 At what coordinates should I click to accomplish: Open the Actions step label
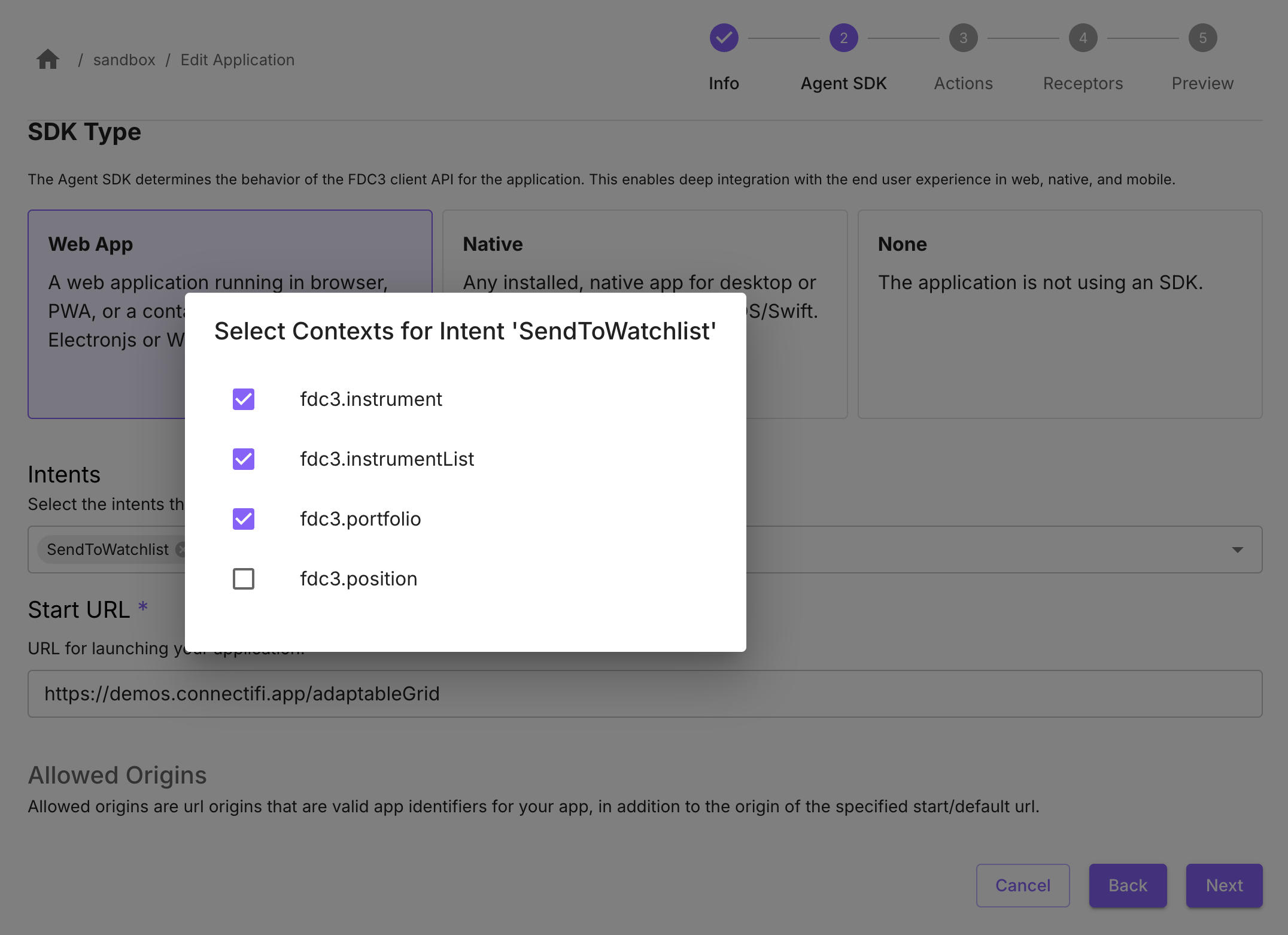point(963,83)
